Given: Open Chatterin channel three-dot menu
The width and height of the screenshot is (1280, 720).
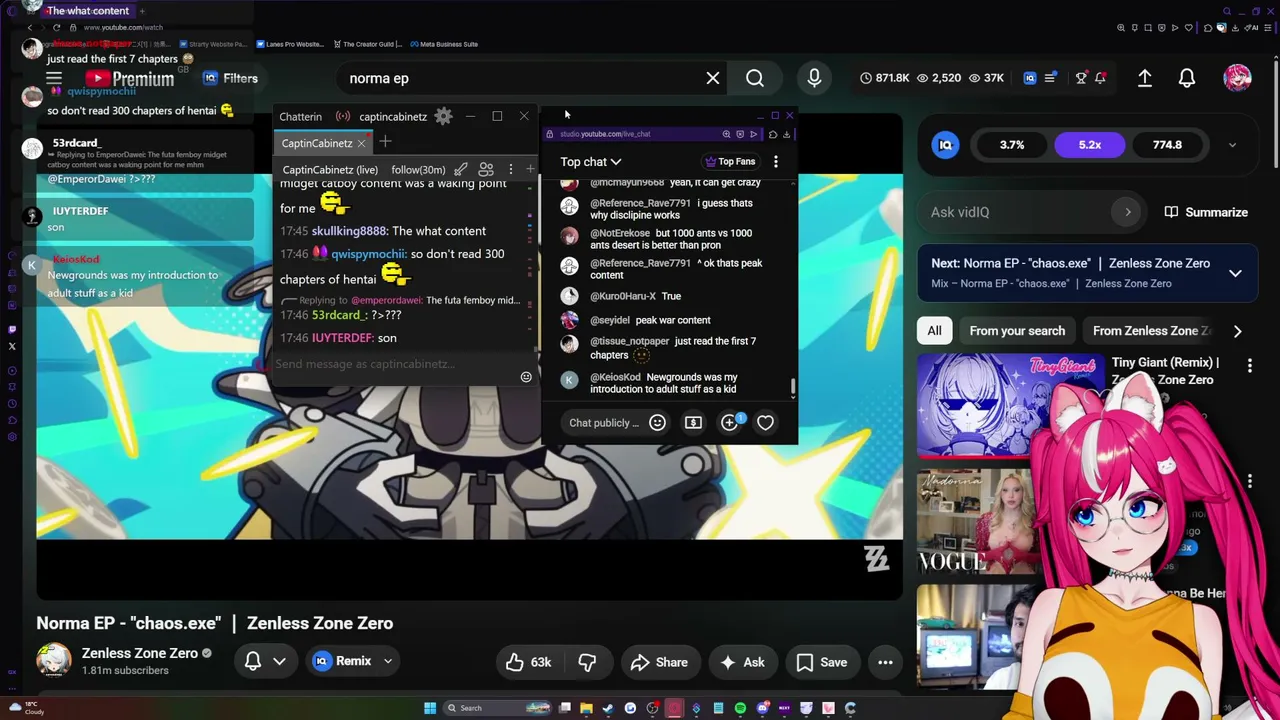Looking at the screenshot, I should point(510,169).
